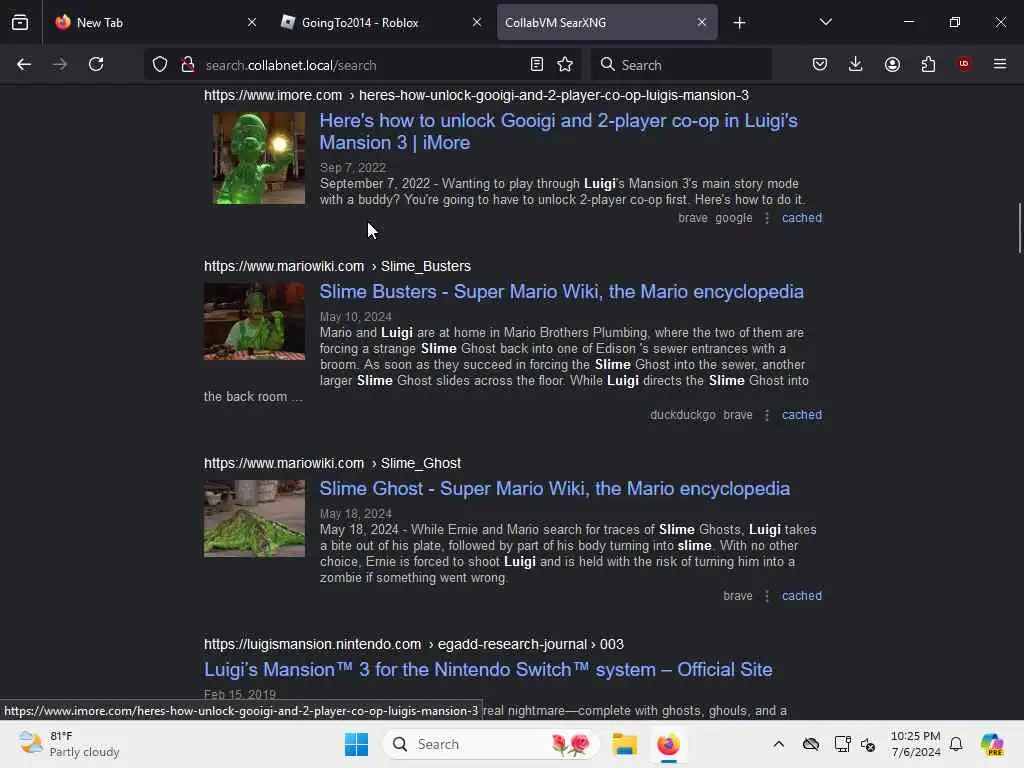Expand options dots for Slime Busters result

point(767,415)
